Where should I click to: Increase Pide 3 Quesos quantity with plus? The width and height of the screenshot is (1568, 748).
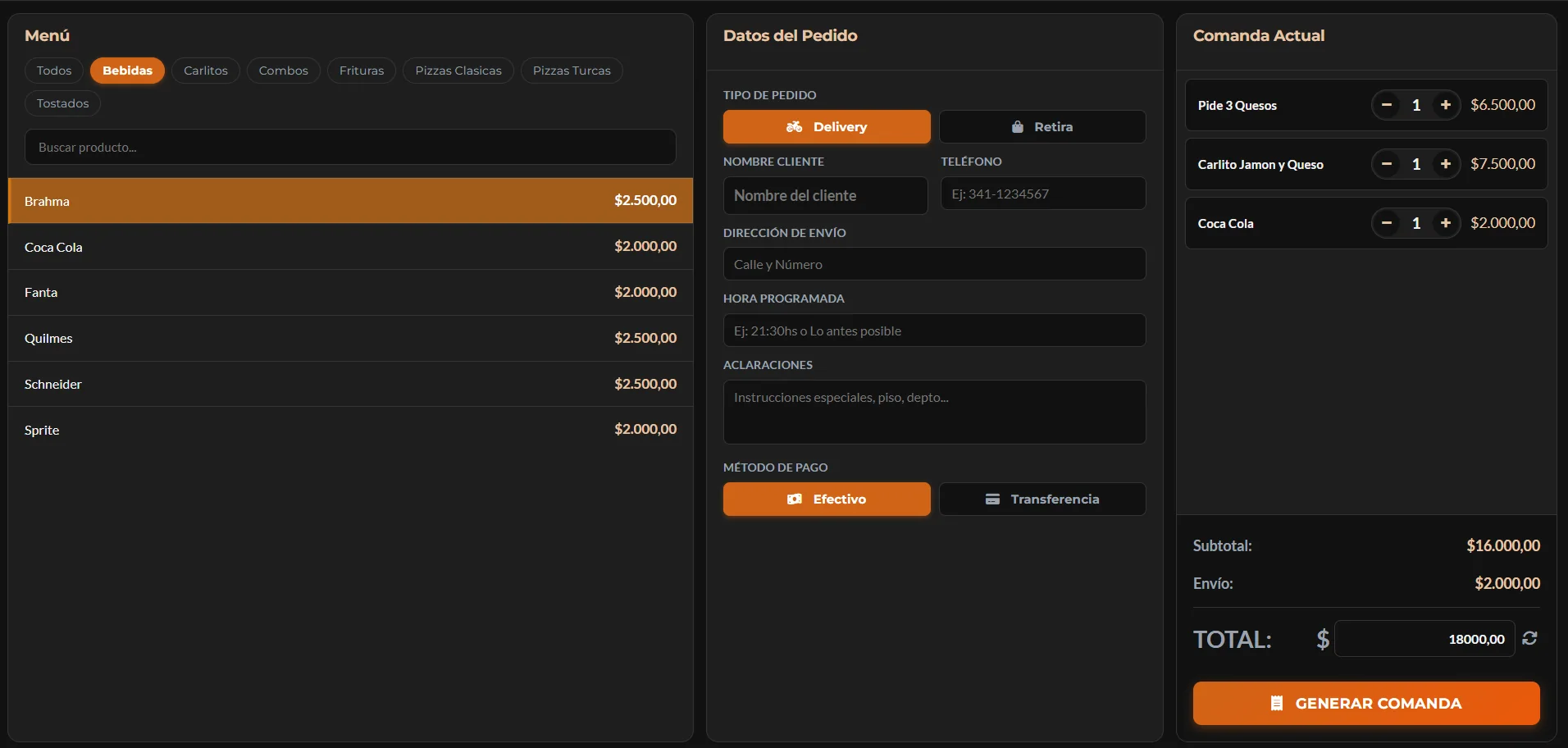[x=1446, y=105]
